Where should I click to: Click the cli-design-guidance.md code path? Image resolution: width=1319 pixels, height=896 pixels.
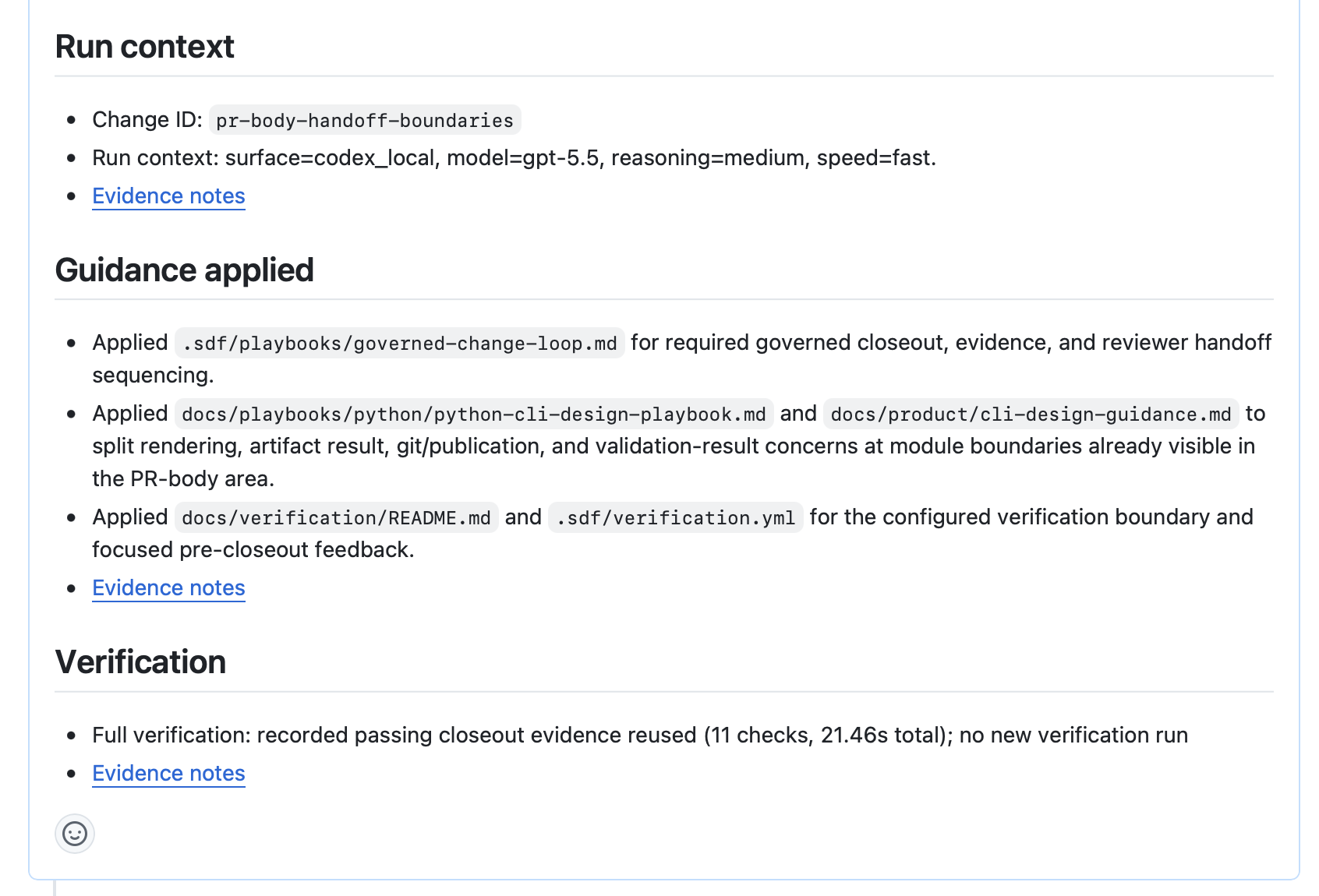1031,414
